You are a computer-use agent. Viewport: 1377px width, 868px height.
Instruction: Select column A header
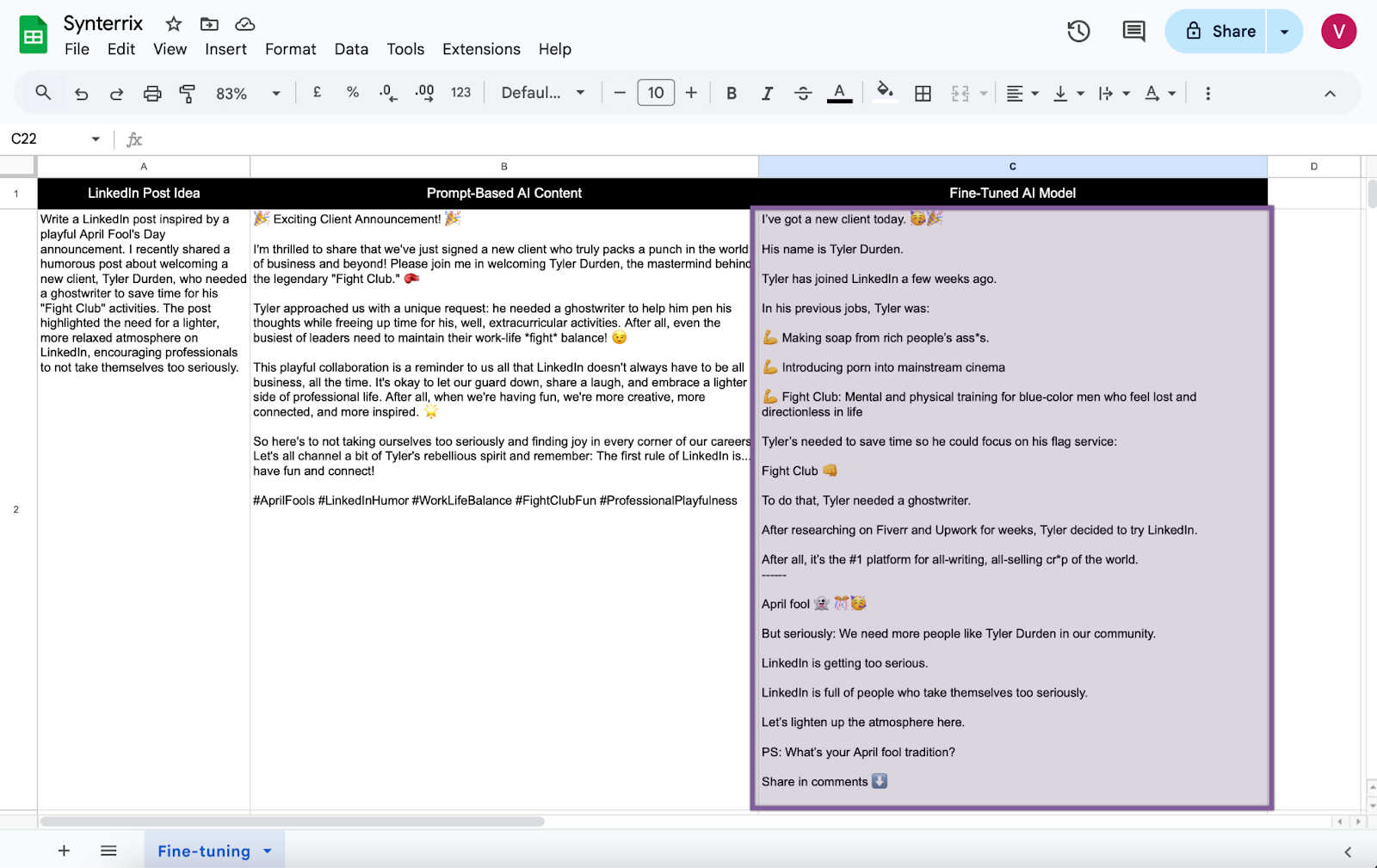pyautogui.click(x=144, y=167)
